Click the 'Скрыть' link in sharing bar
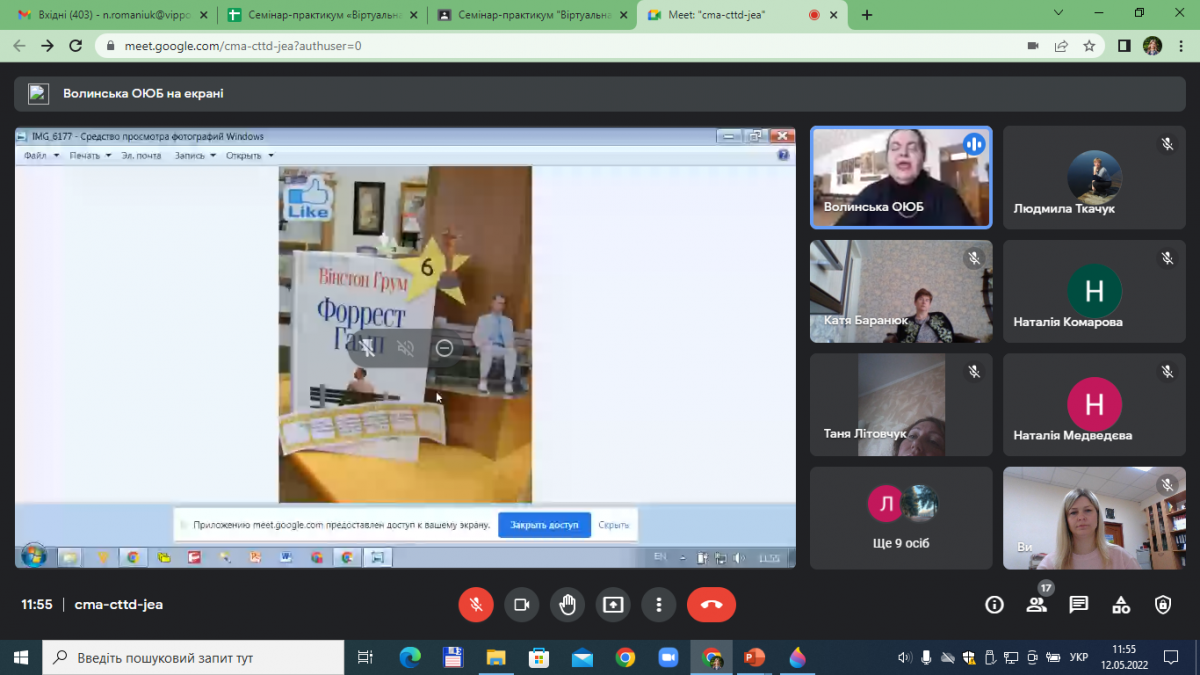The width and height of the screenshot is (1200, 675). click(613, 525)
